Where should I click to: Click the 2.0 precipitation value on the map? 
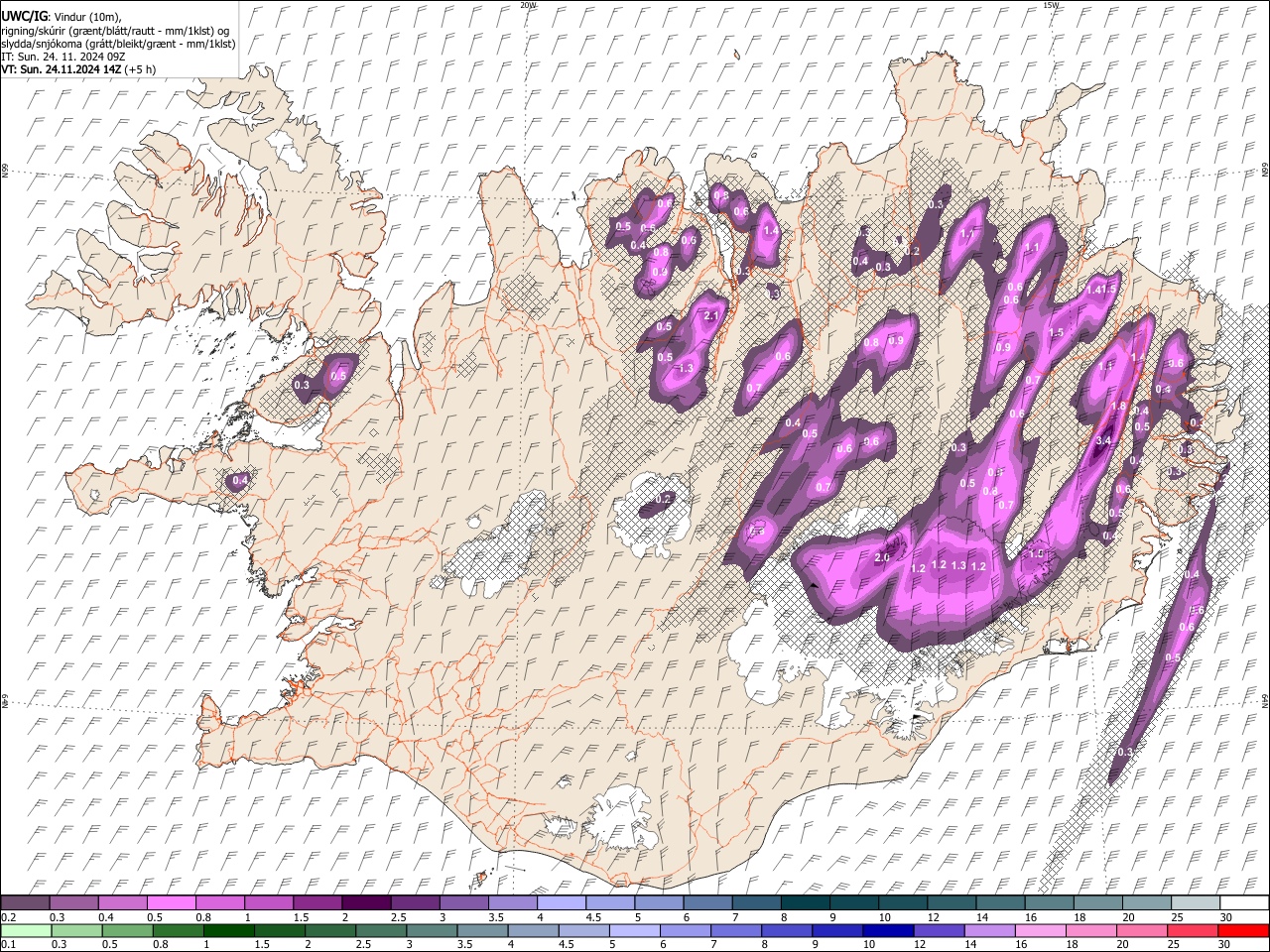coord(882,557)
